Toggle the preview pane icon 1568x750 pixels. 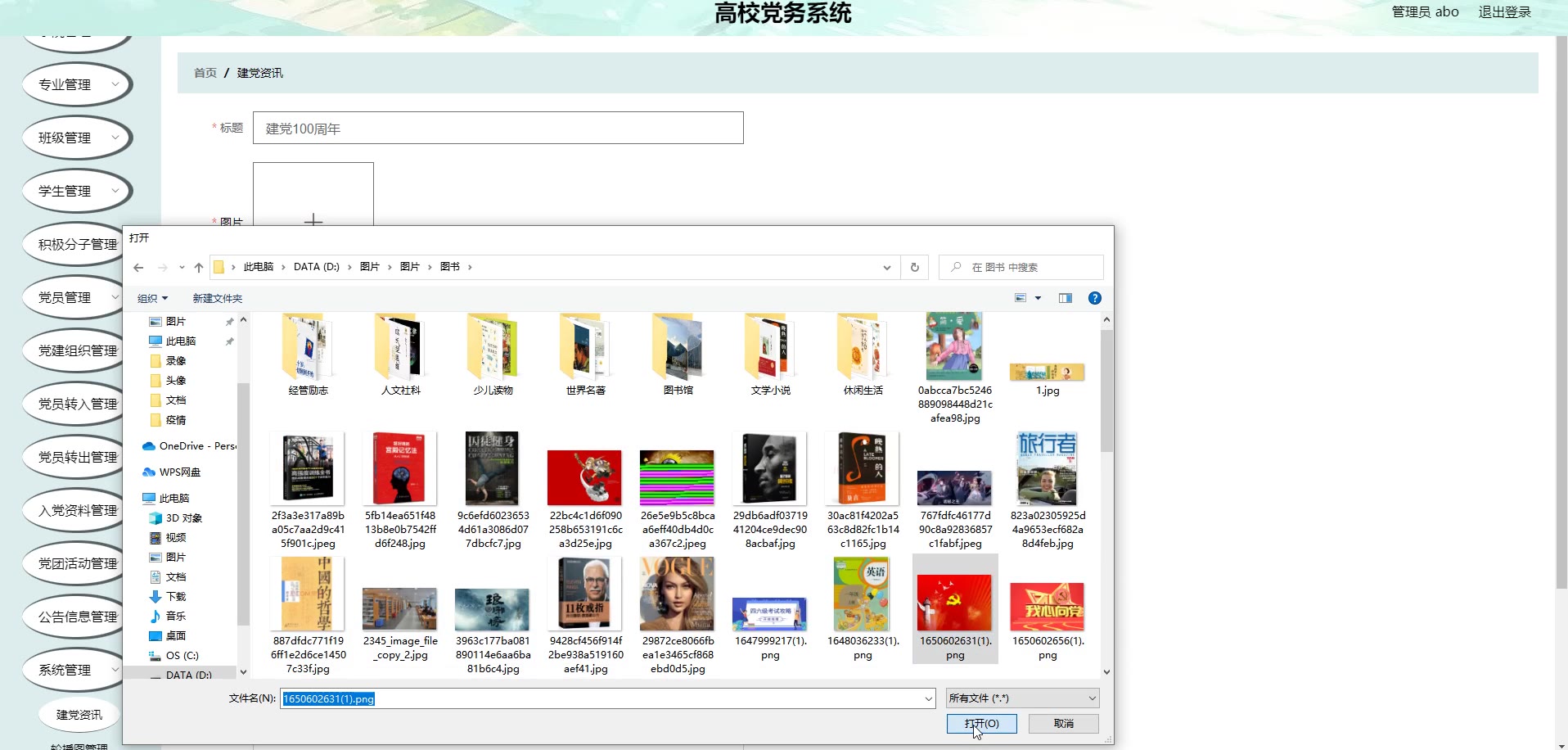pos(1065,298)
